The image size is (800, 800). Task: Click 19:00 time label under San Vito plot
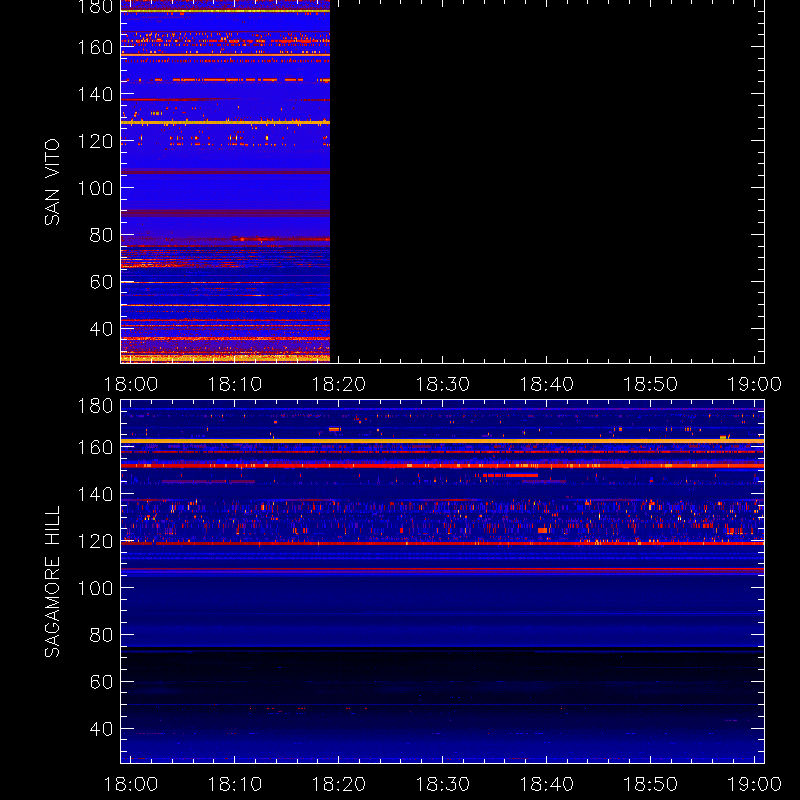pos(754,384)
